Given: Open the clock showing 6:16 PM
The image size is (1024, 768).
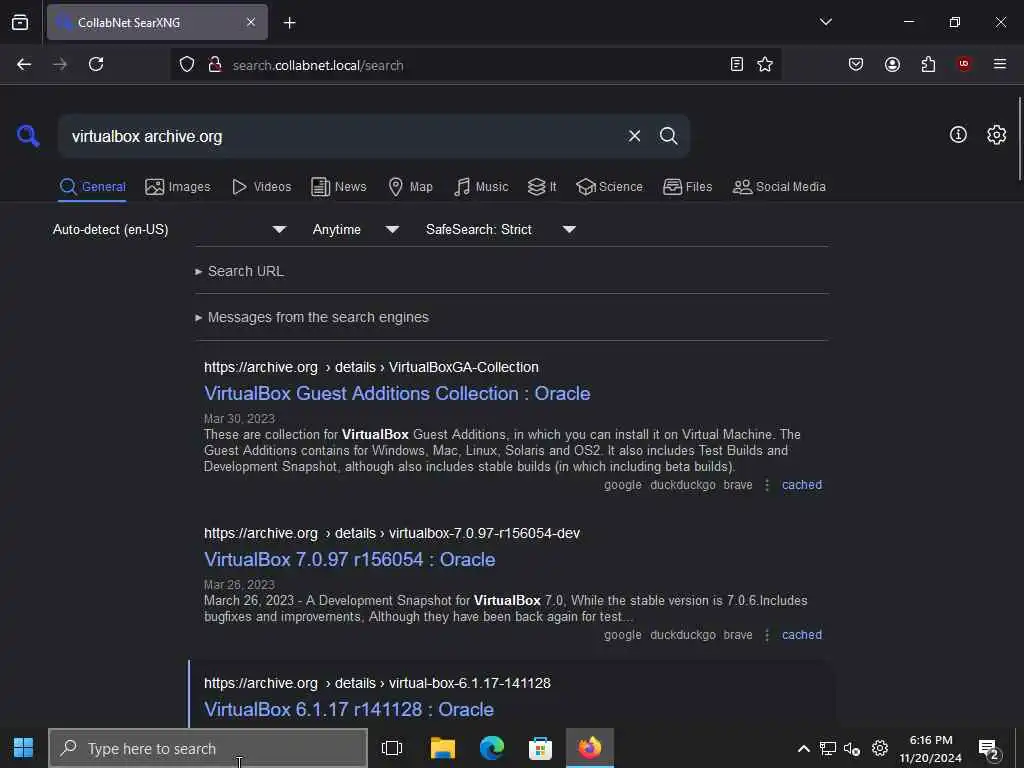Looking at the screenshot, I should (930, 748).
